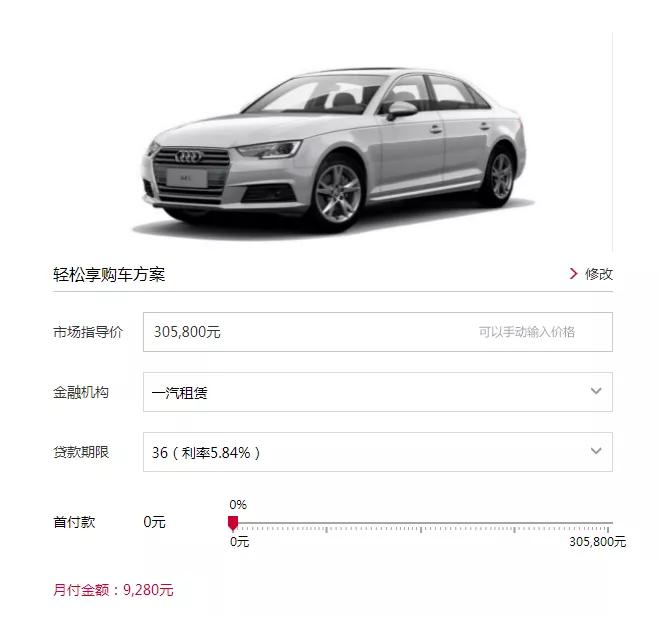This screenshot has height=617, width=660.
Task: Select the 月付金额:9,280元 text
Action: point(113,590)
